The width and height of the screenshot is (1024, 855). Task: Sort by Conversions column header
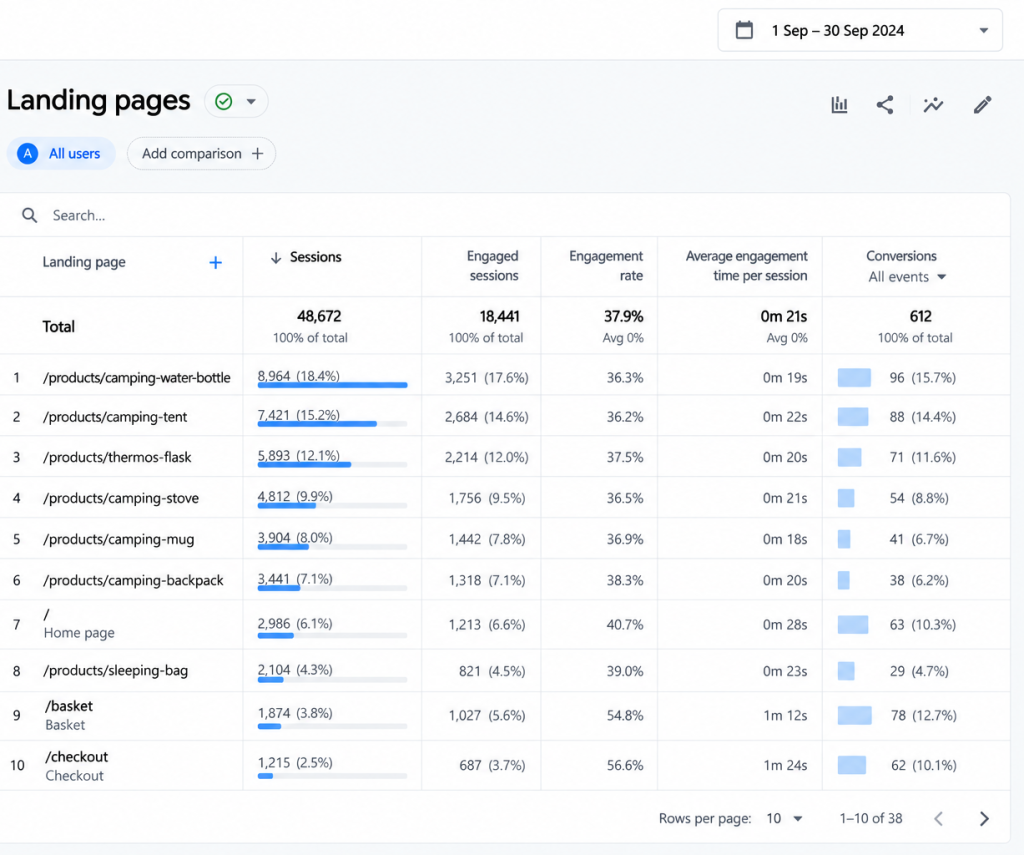[901, 256]
